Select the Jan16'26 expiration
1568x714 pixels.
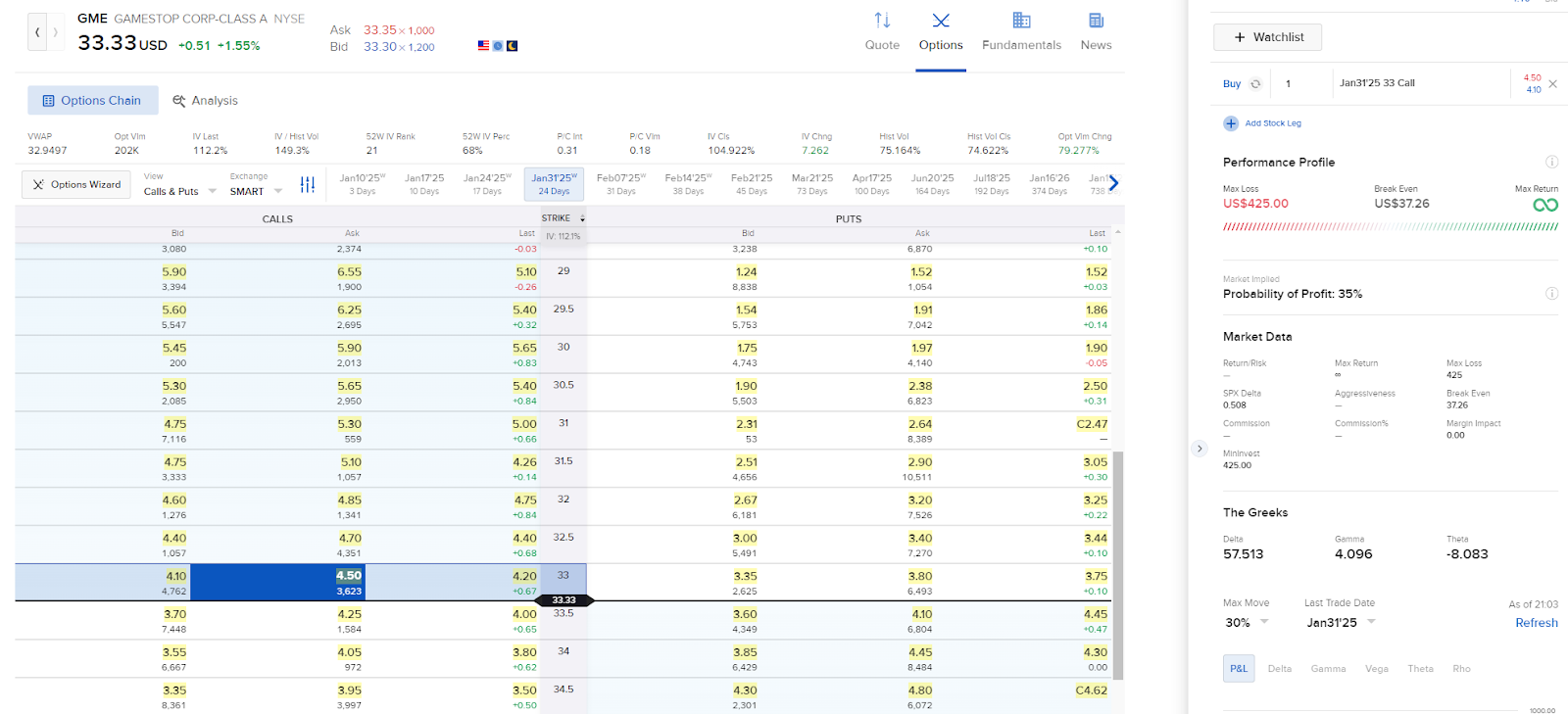coord(1050,184)
